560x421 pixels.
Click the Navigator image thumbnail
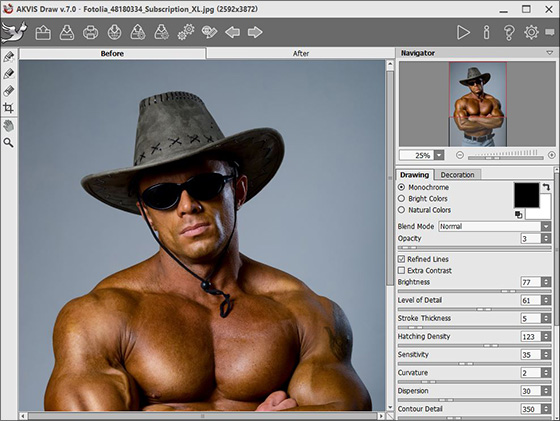pos(478,104)
